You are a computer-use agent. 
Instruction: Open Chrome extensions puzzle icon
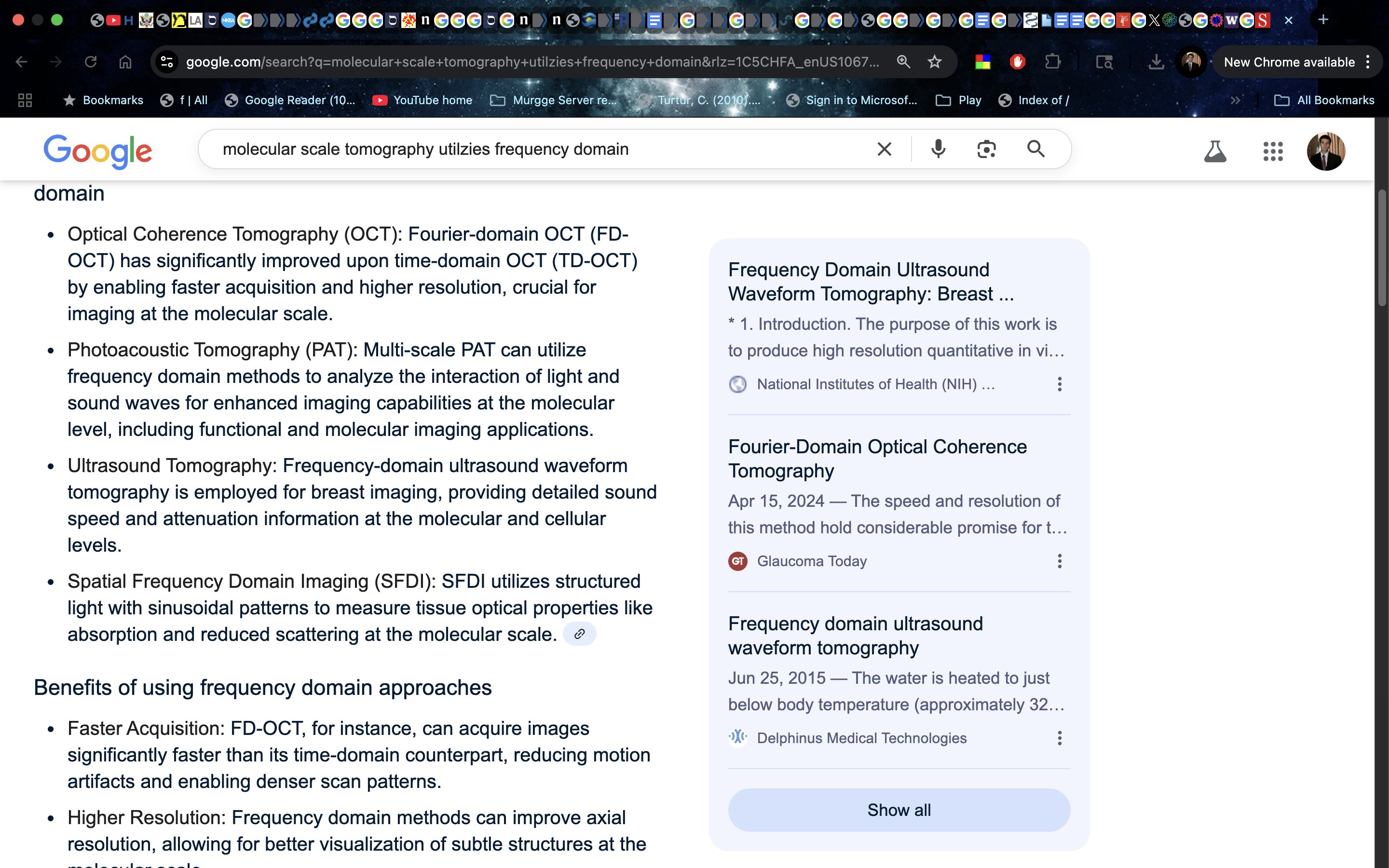[1052, 62]
